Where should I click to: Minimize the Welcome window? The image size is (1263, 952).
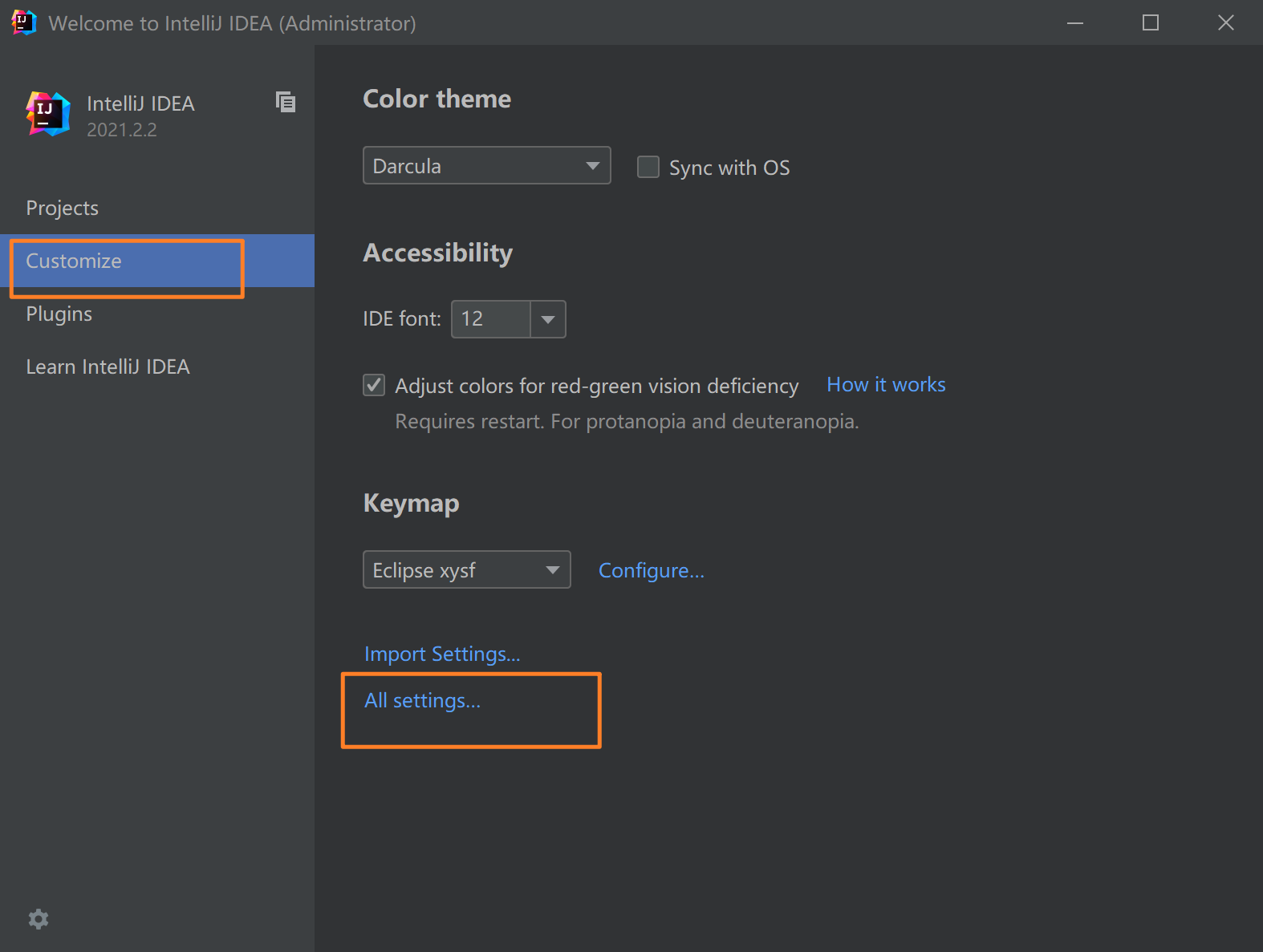[x=1075, y=22]
